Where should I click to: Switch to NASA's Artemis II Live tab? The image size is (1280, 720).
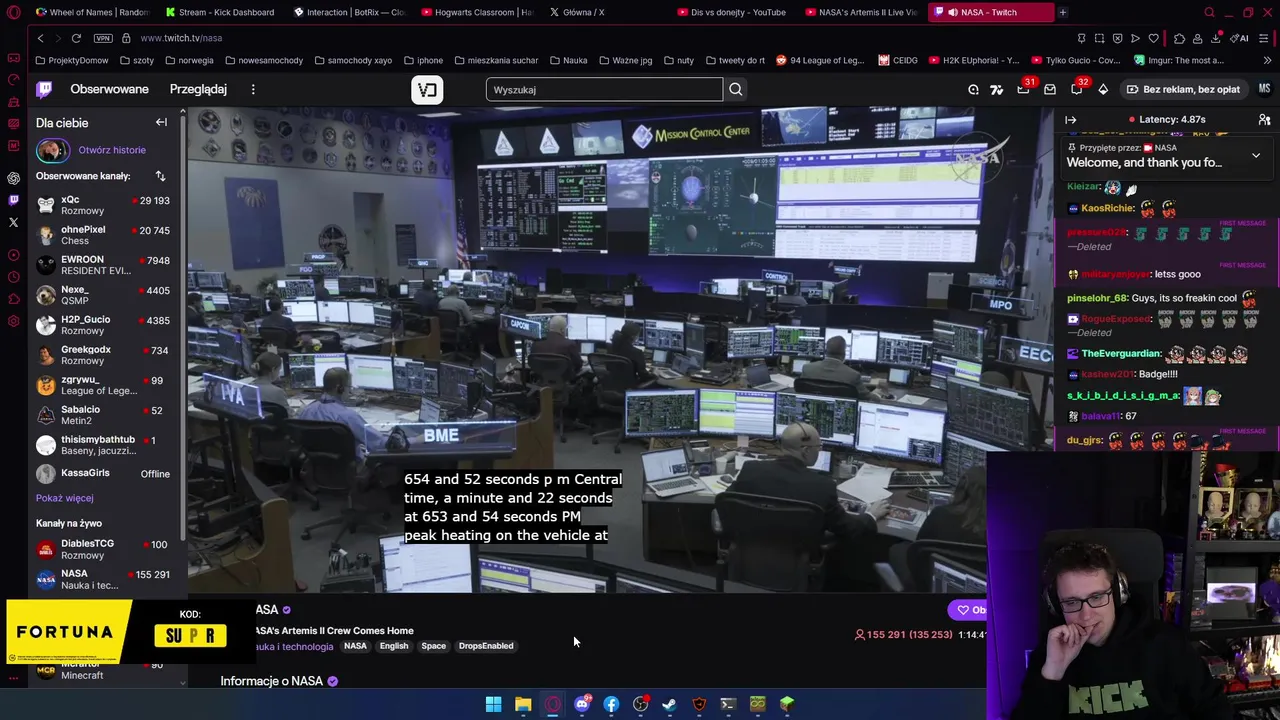coord(860,12)
